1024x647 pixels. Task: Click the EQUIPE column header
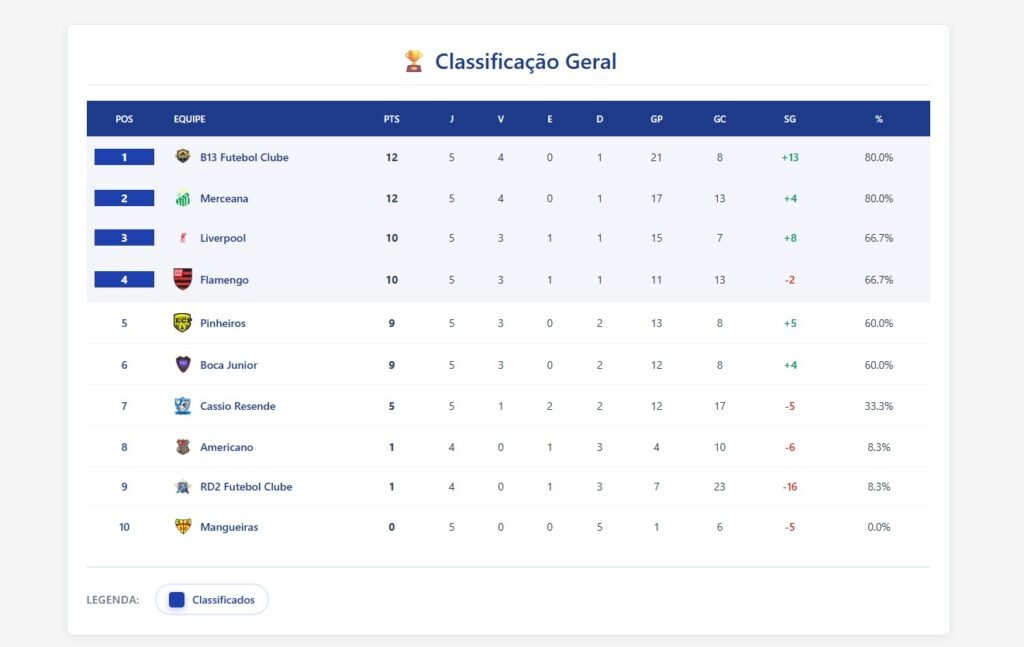pos(189,119)
